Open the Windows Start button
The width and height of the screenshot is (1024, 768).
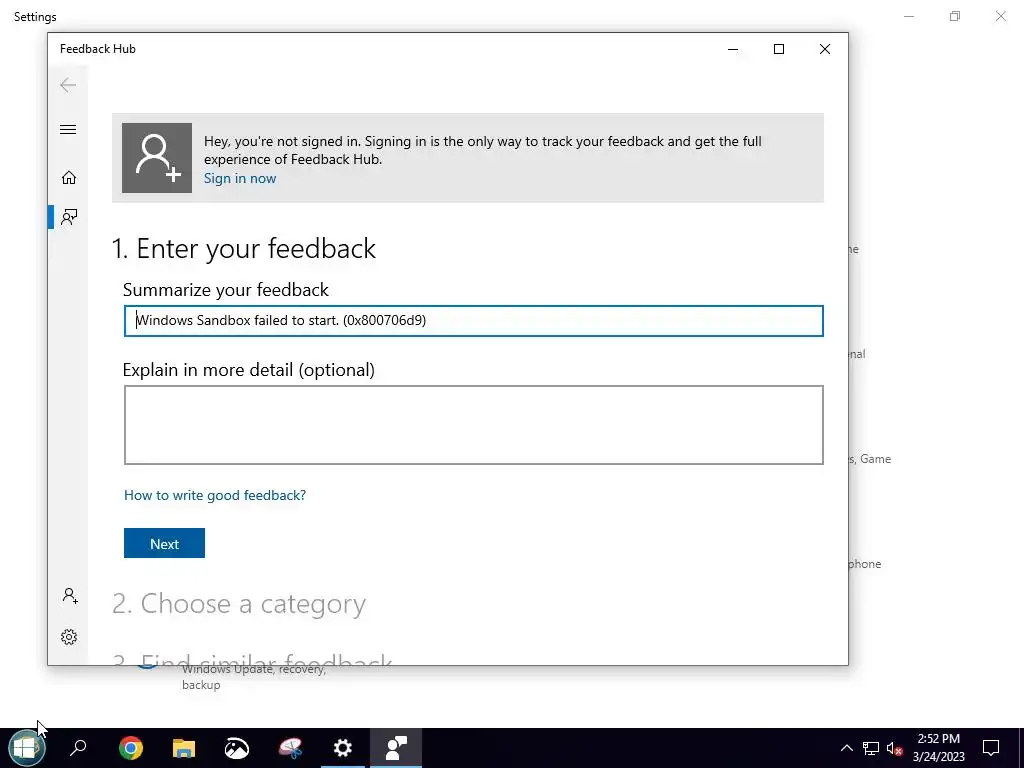[27, 748]
